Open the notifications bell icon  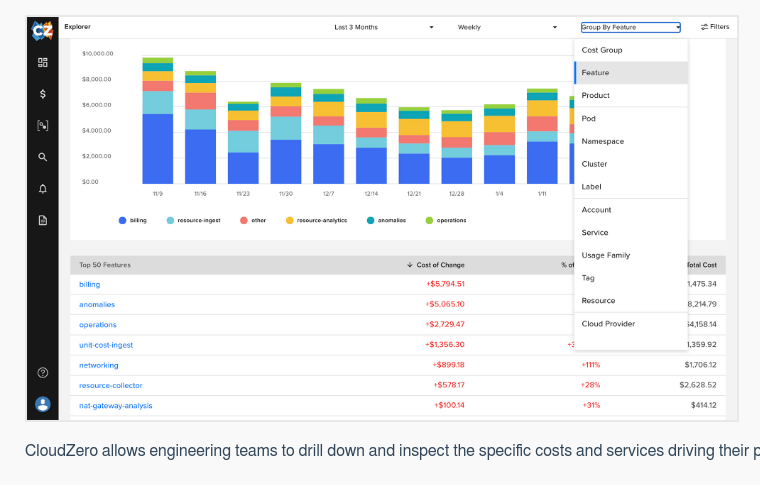tap(43, 189)
